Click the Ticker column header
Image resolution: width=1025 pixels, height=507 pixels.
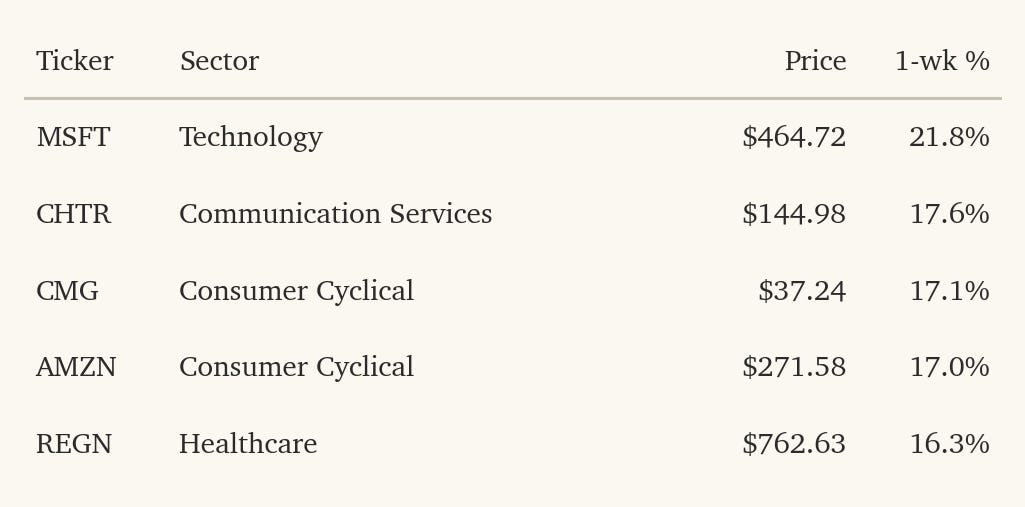[75, 61]
